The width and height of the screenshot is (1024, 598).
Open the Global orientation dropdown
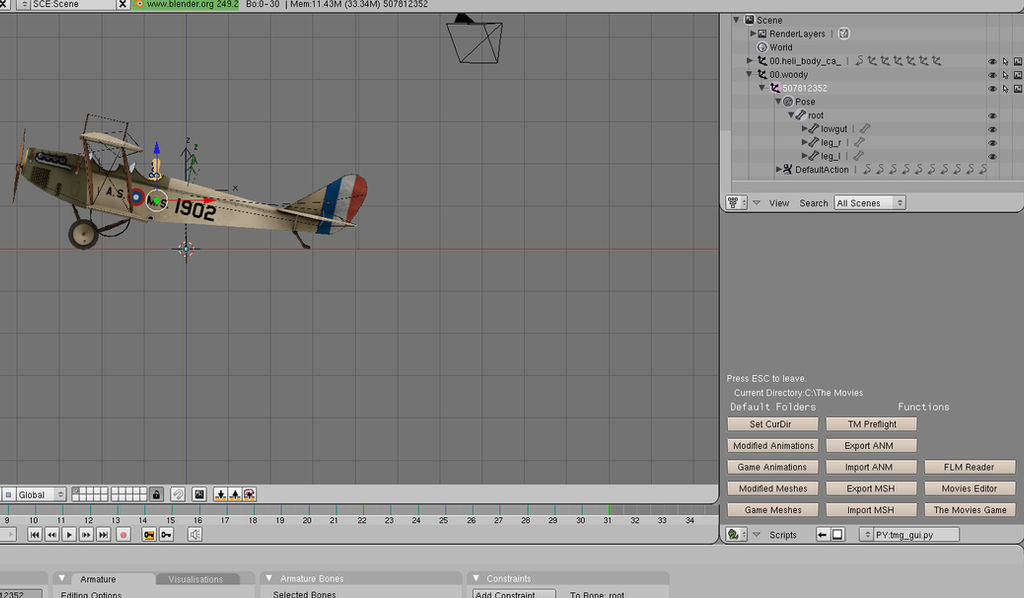(35, 495)
